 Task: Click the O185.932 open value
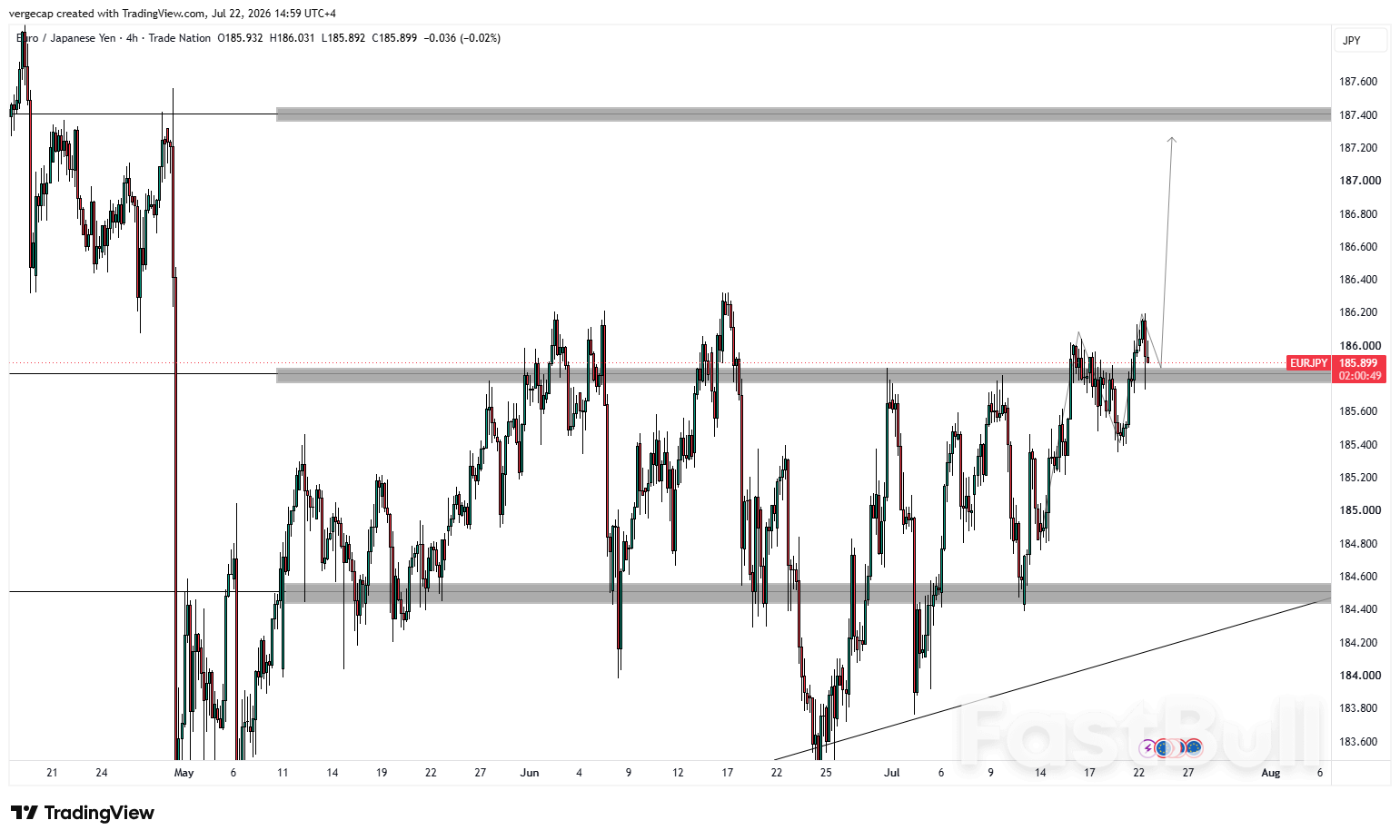pos(240,38)
